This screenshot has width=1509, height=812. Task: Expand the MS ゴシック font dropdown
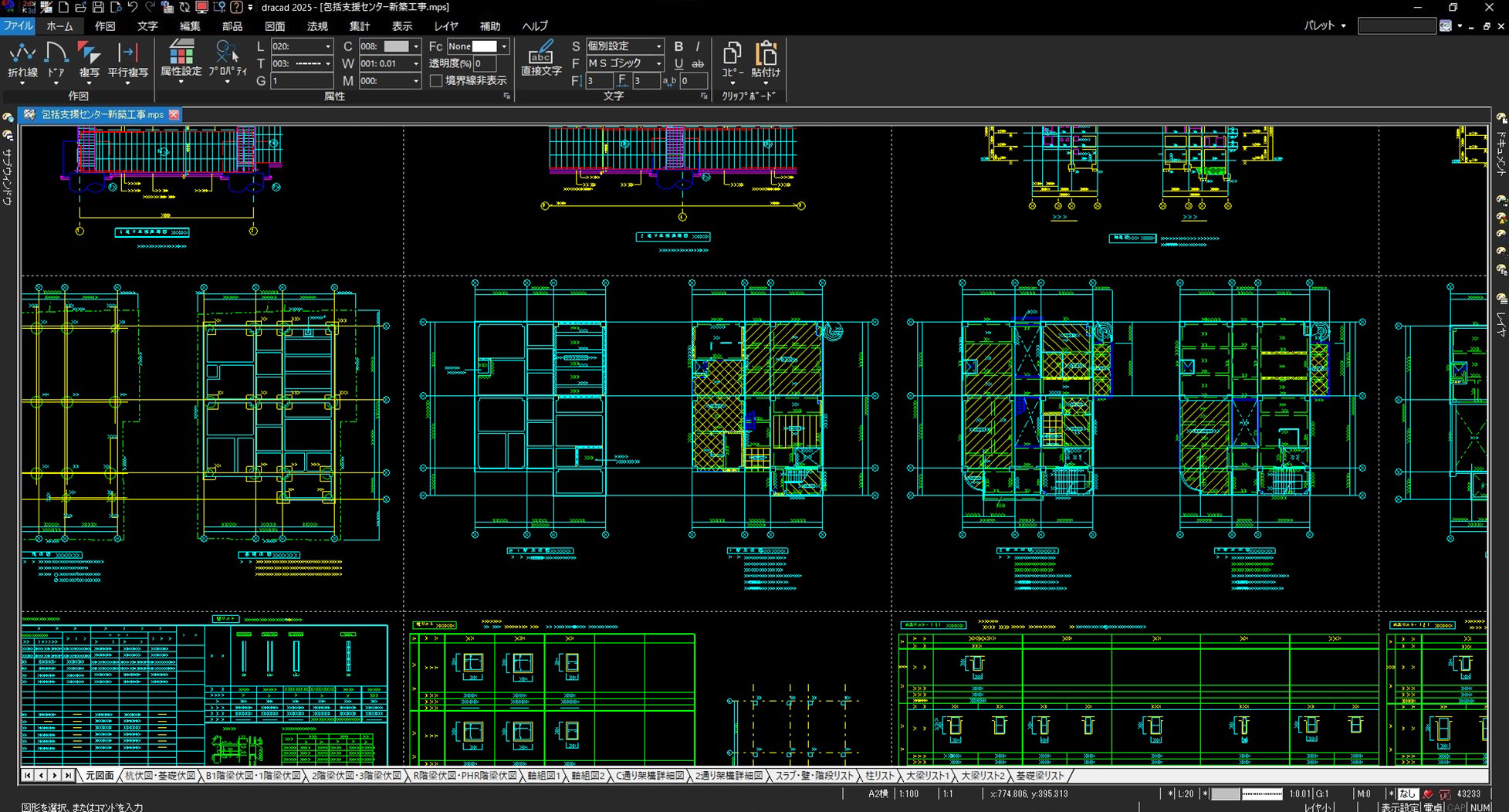coord(658,63)
